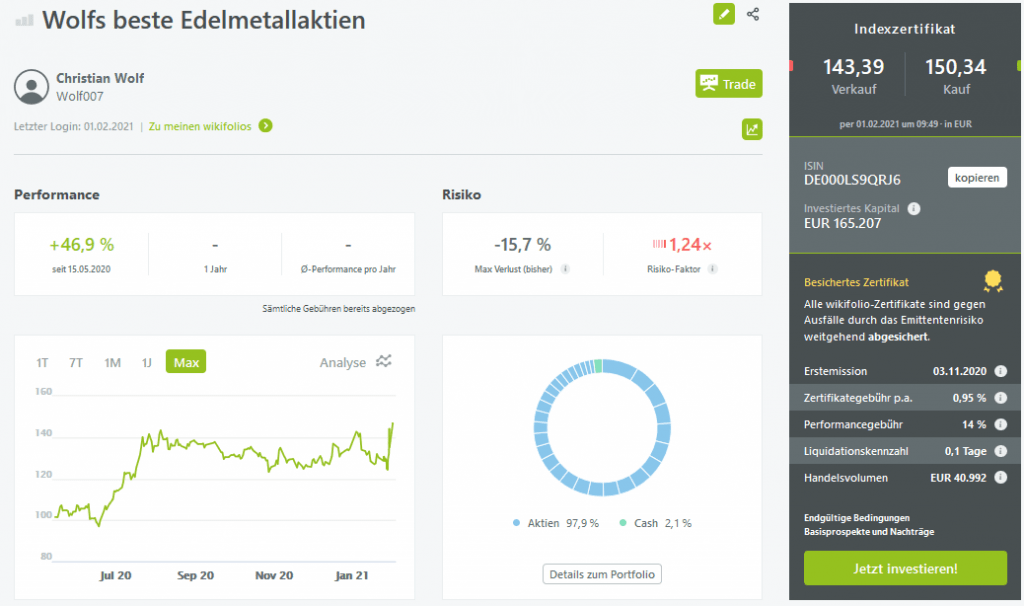Click the info icon beside Investiertes Kapital
This screenshot has height=606, width=1024.
914,209
